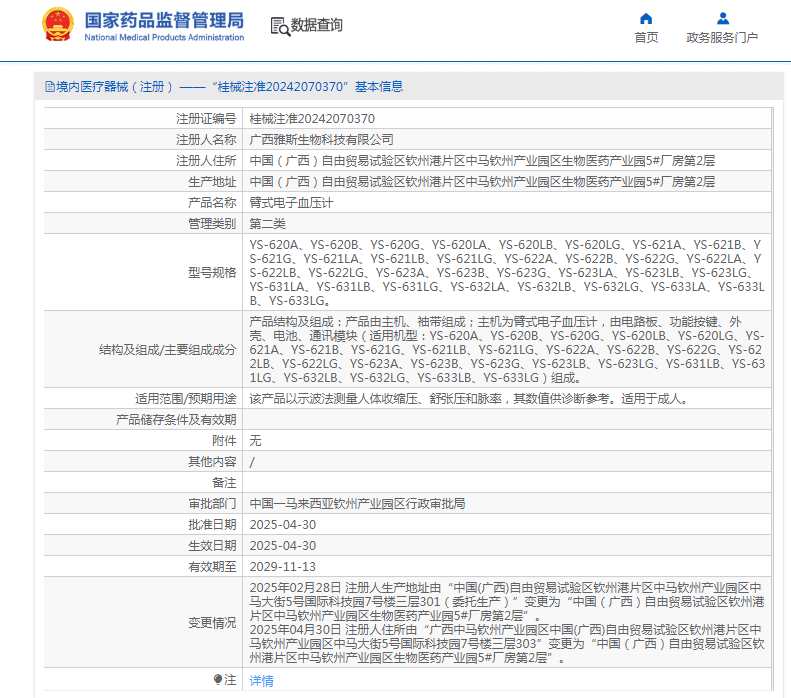Open the 详情 link
791x698 pixels.
point(261,681)
